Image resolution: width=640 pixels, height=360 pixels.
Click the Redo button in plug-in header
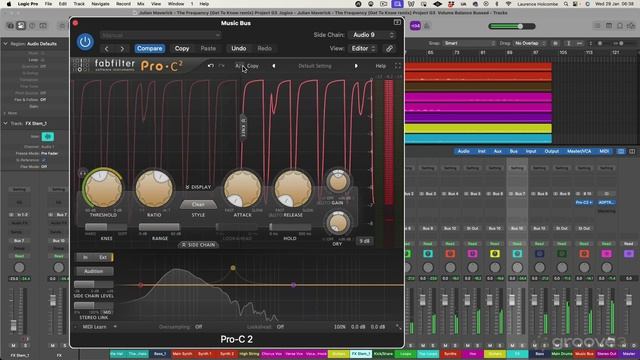[x=264, y=49]
